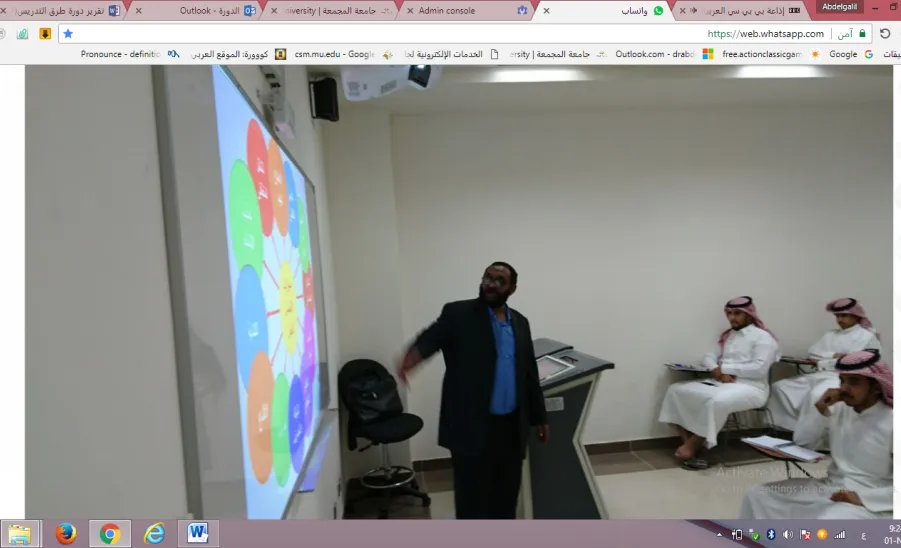Switch to the جامعة المجمعة university tab
This screenshot has width=901, height=548.
point(330,11)
